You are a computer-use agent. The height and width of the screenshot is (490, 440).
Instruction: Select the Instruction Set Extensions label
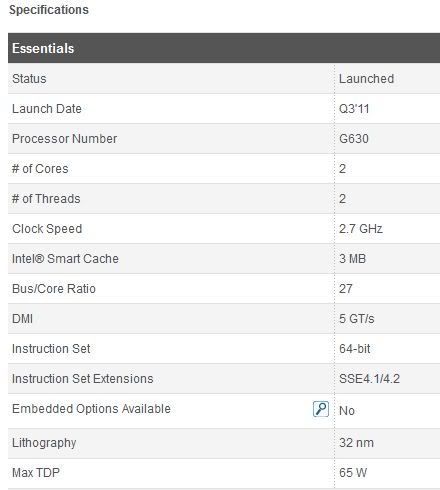(x=82, y=379)
